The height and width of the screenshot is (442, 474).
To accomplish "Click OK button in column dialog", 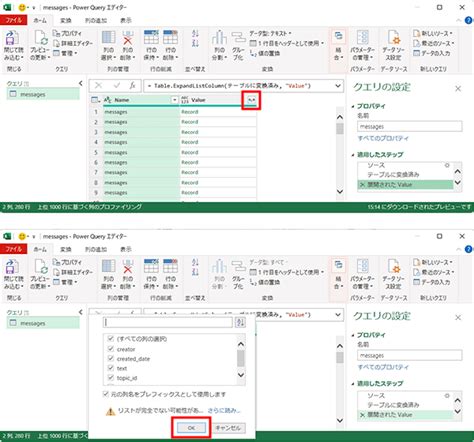I will tap(191, 428).
